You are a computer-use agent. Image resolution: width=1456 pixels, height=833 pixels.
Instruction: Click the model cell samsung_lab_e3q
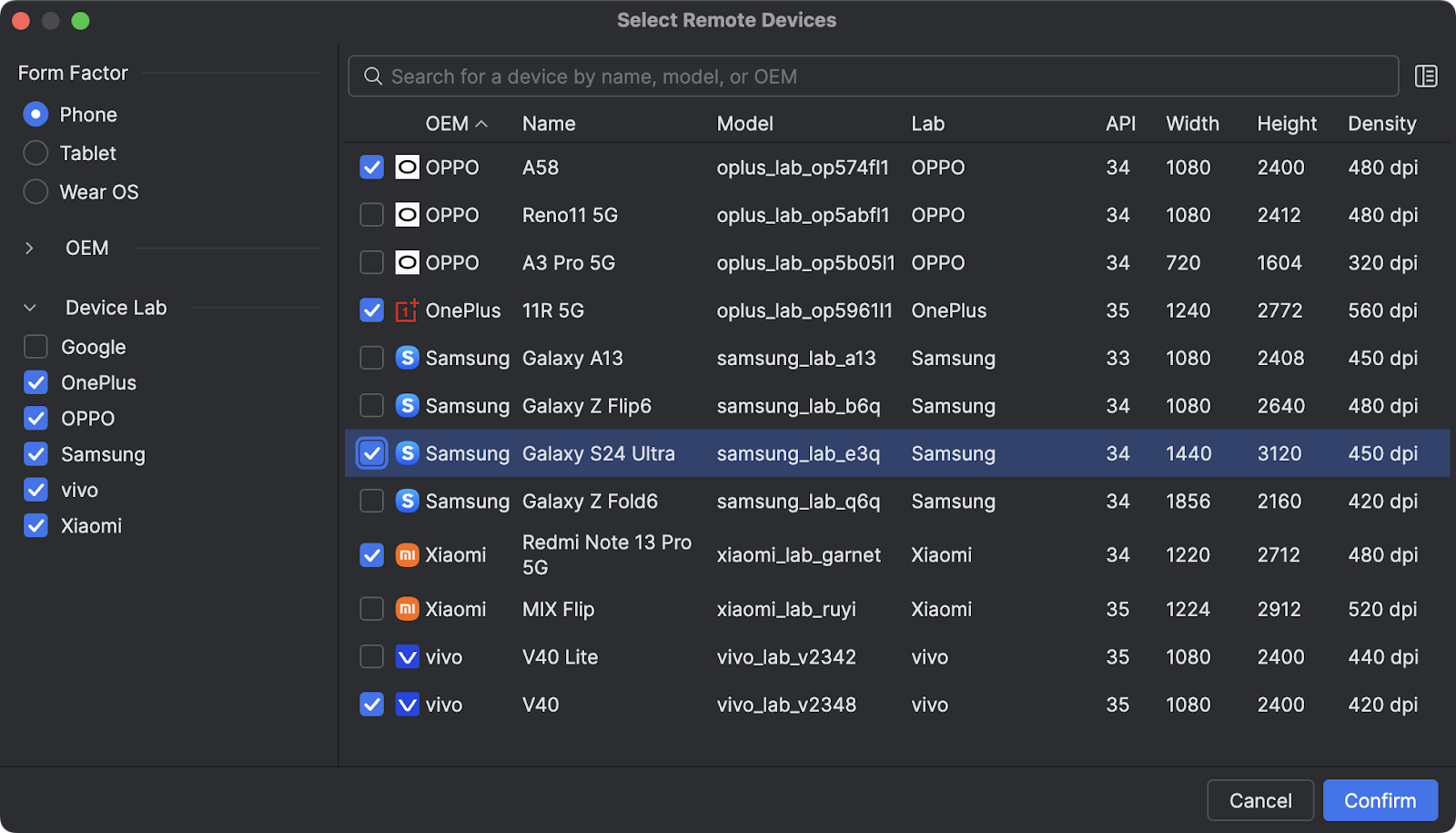pos(798,453)
